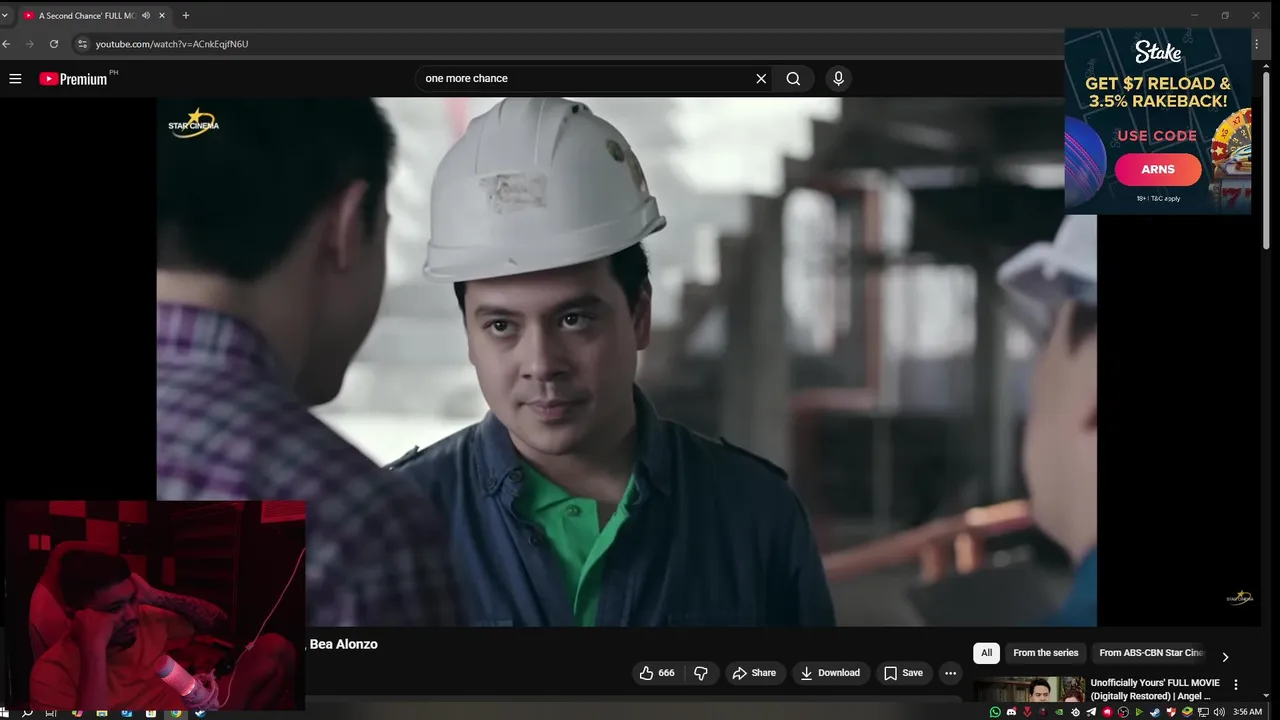The image size is (1280, 720).
Task: Open a new browser tab
Action: tap(185, 15)
